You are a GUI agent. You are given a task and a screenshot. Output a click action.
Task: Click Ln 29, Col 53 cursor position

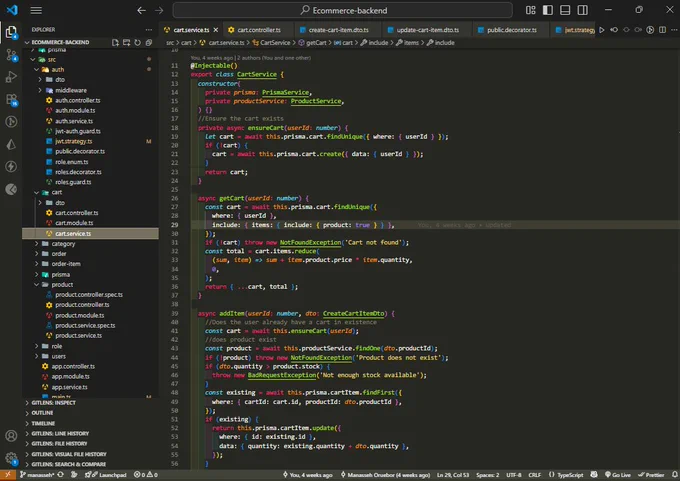pyautogui.click(x=453, y=475)
